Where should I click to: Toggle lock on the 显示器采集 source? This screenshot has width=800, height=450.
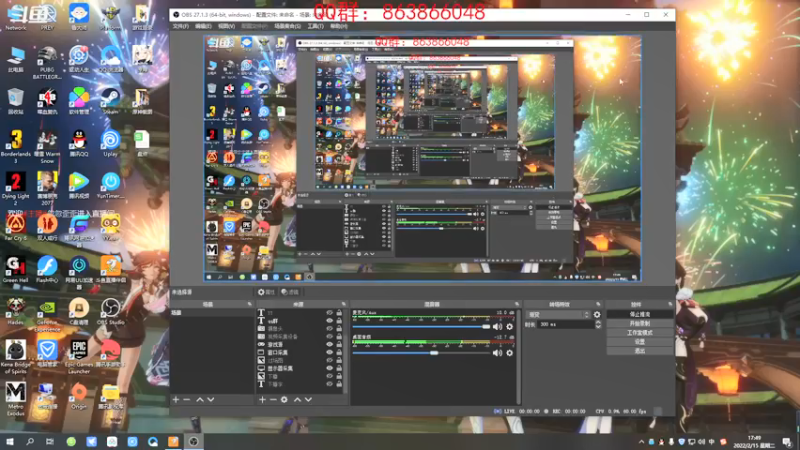click(x=339, y=368)
